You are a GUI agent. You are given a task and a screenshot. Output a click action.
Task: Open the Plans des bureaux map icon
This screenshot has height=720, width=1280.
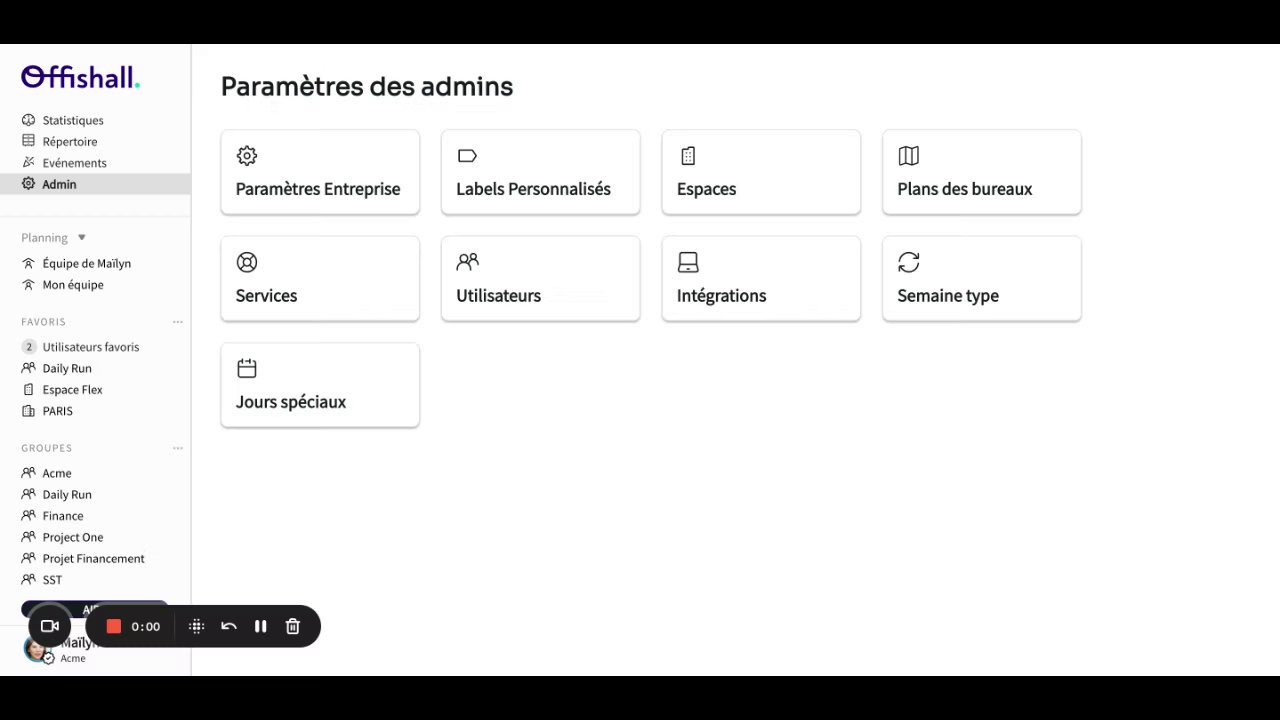[x=908, y=156]
